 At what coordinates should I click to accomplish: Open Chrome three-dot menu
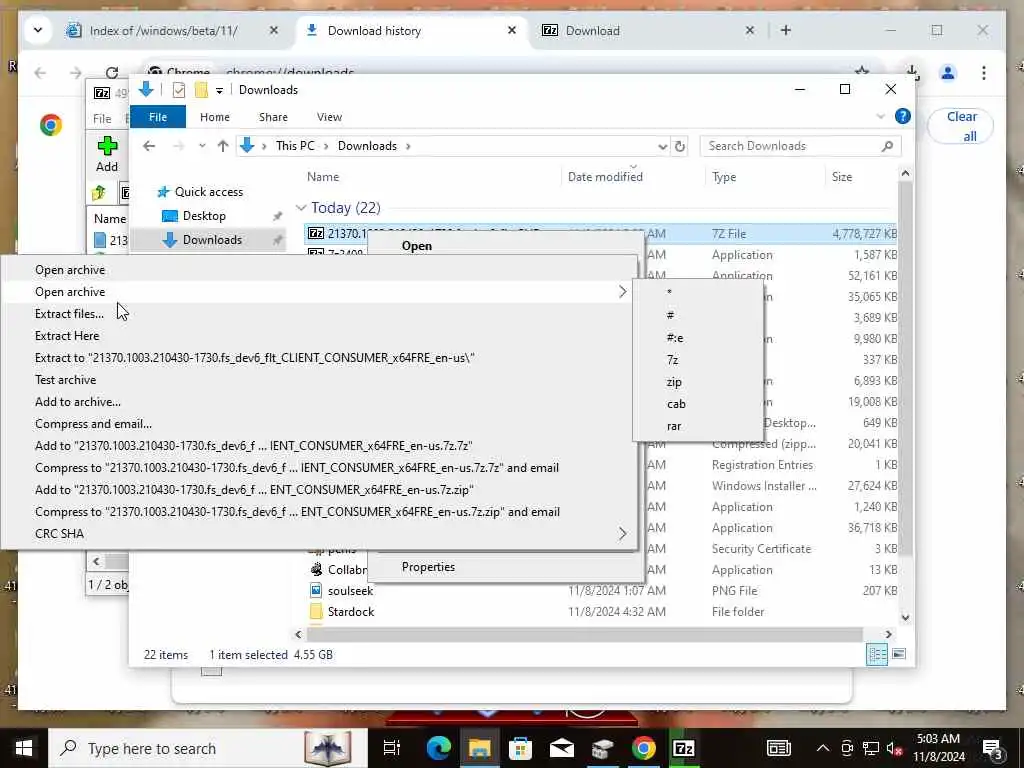click(984, 72)
